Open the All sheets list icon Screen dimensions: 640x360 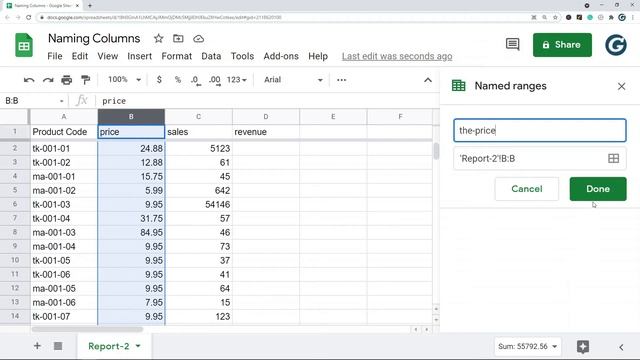coord(58,346)
